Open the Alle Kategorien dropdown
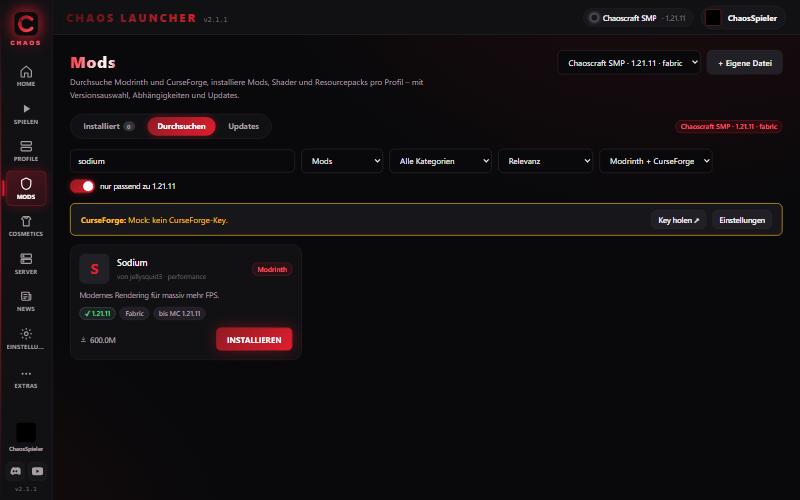Screen dimensions: 800x500 [x=440, y=161]
